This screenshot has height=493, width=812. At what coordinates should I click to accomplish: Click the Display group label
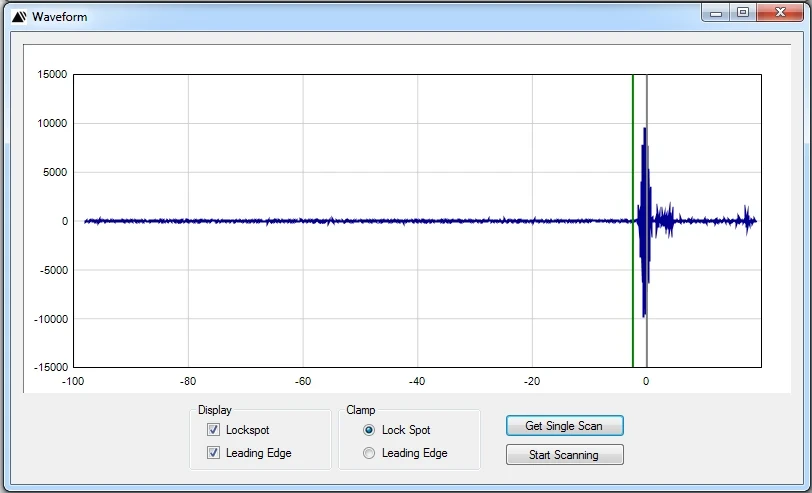point(214,410)
